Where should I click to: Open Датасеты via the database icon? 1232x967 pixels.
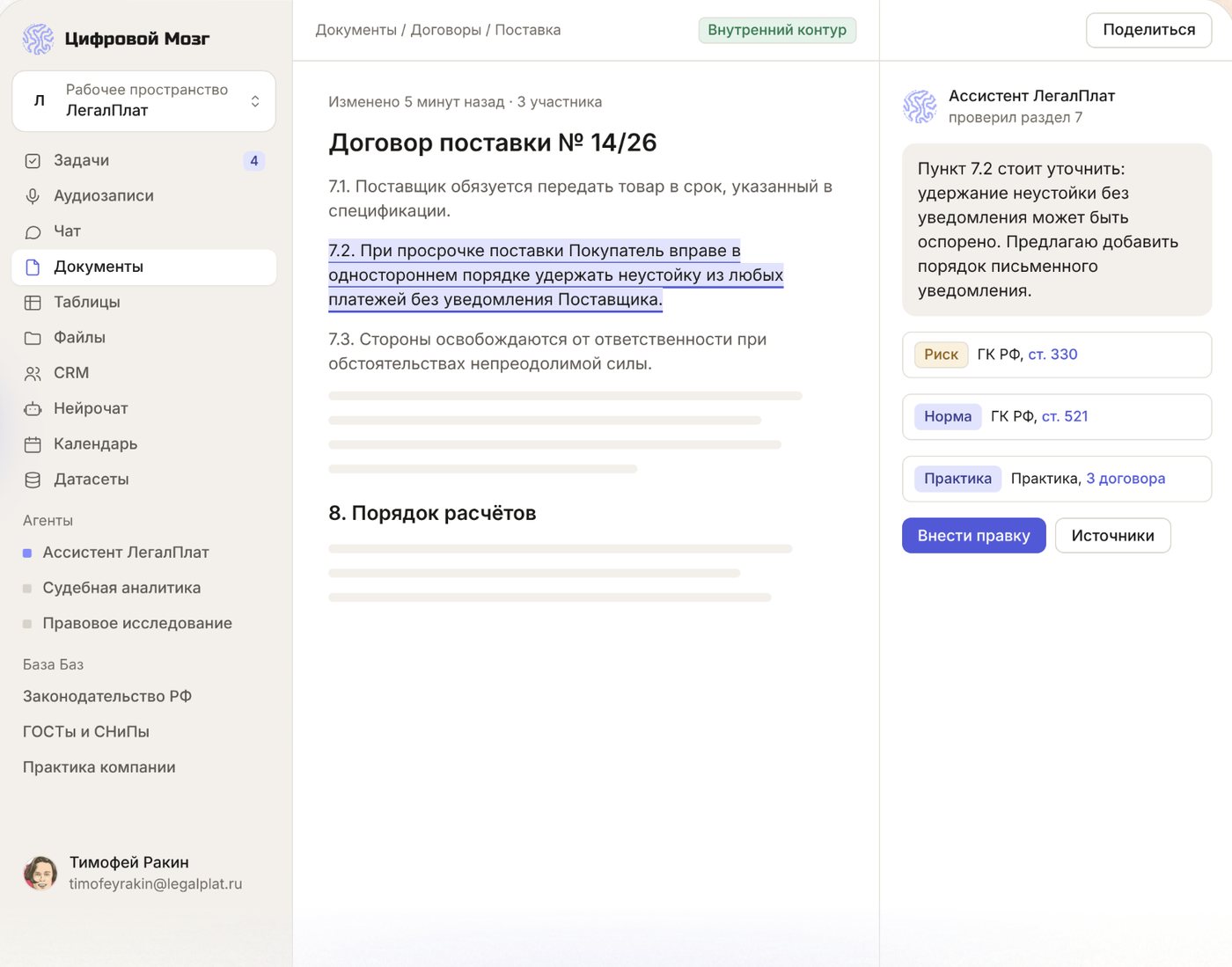(33, 480)
